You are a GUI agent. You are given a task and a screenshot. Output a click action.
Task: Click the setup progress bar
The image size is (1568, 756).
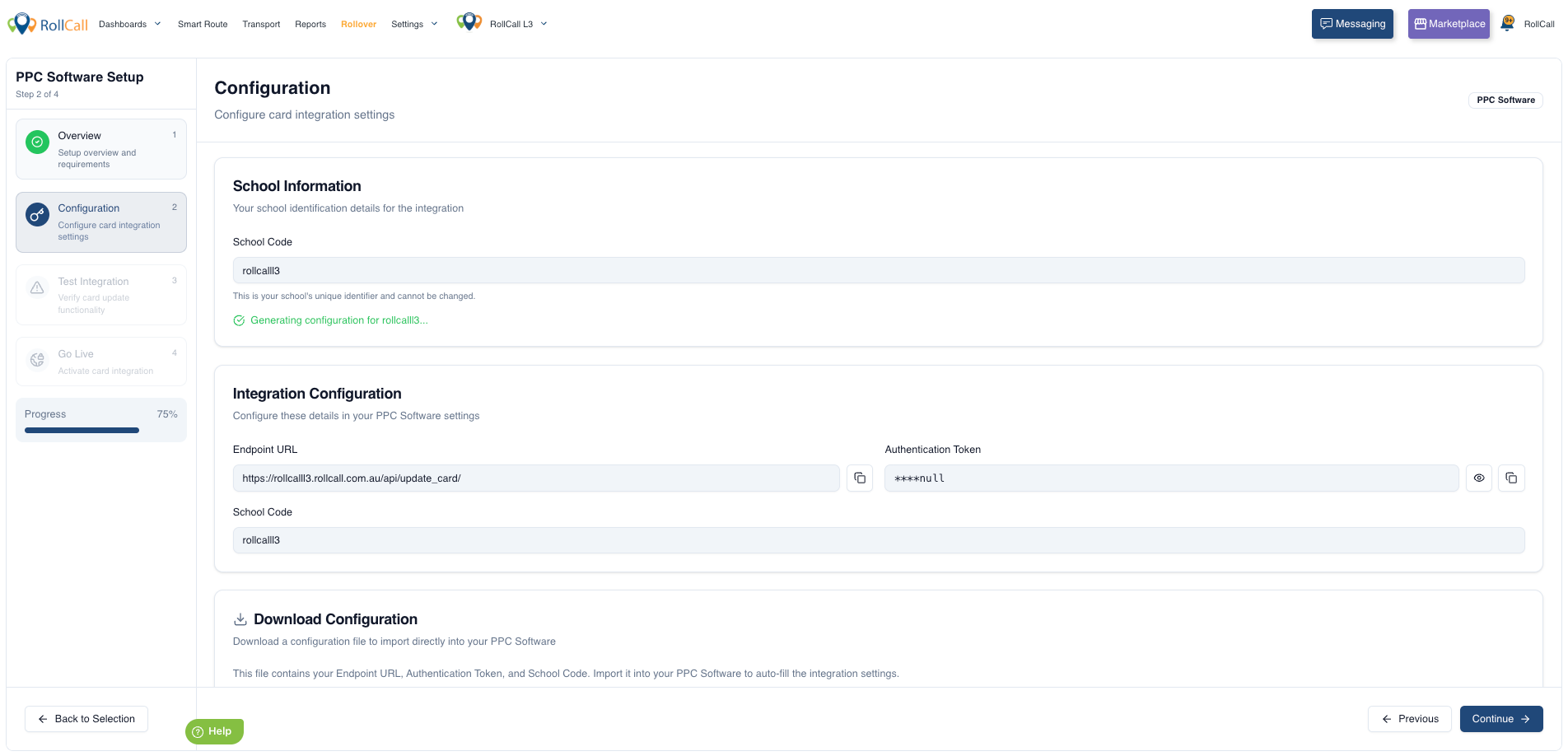pyautogui.click(x=82, y=430)
